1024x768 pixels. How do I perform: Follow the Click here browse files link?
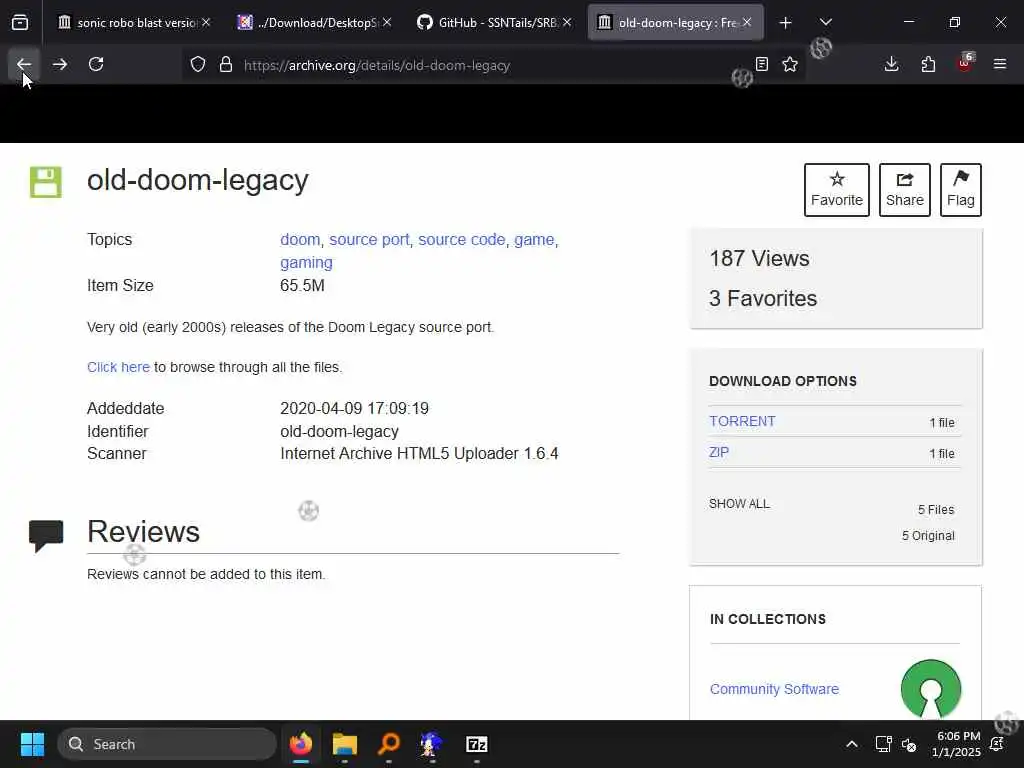tap(118, 367)
